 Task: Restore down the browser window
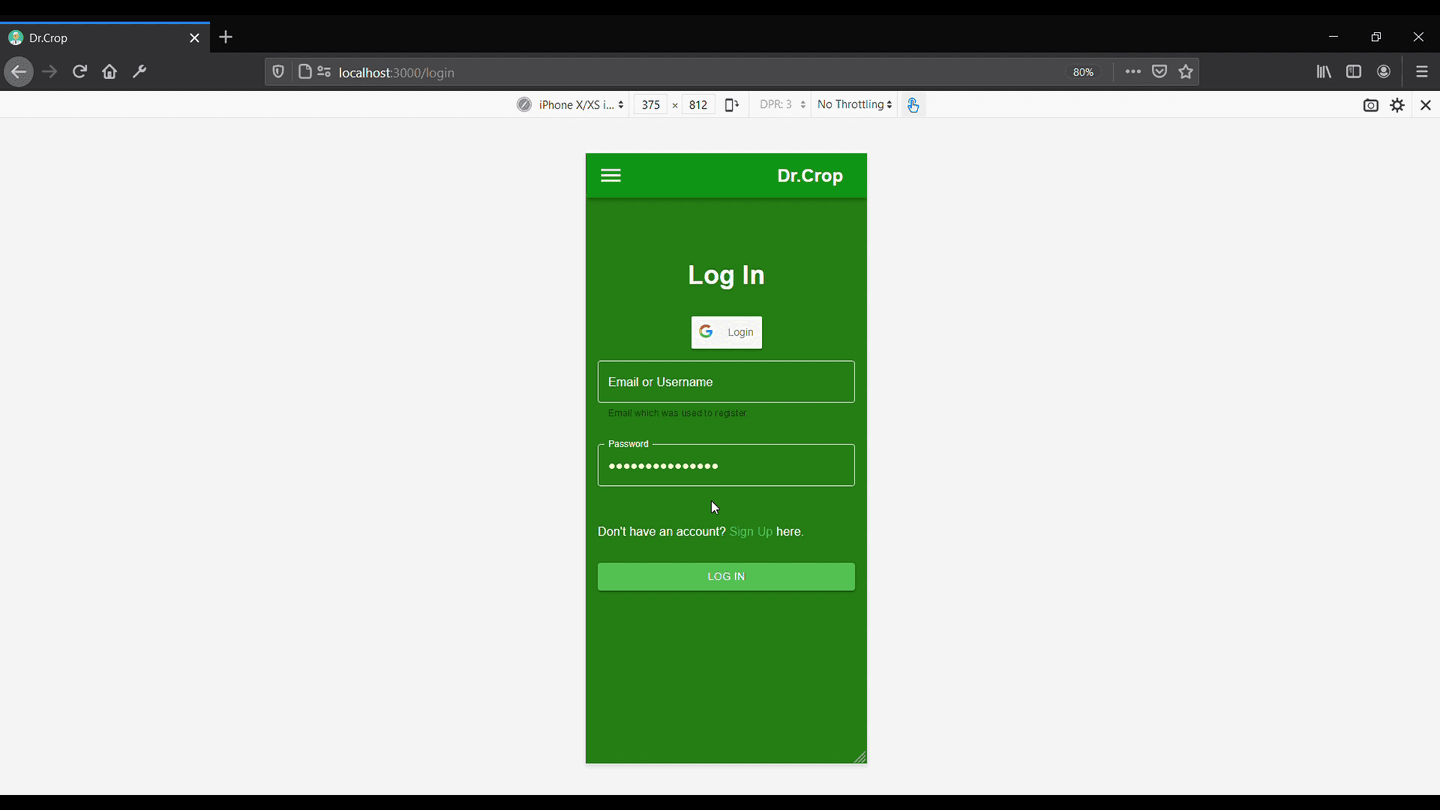(1376, 37)
